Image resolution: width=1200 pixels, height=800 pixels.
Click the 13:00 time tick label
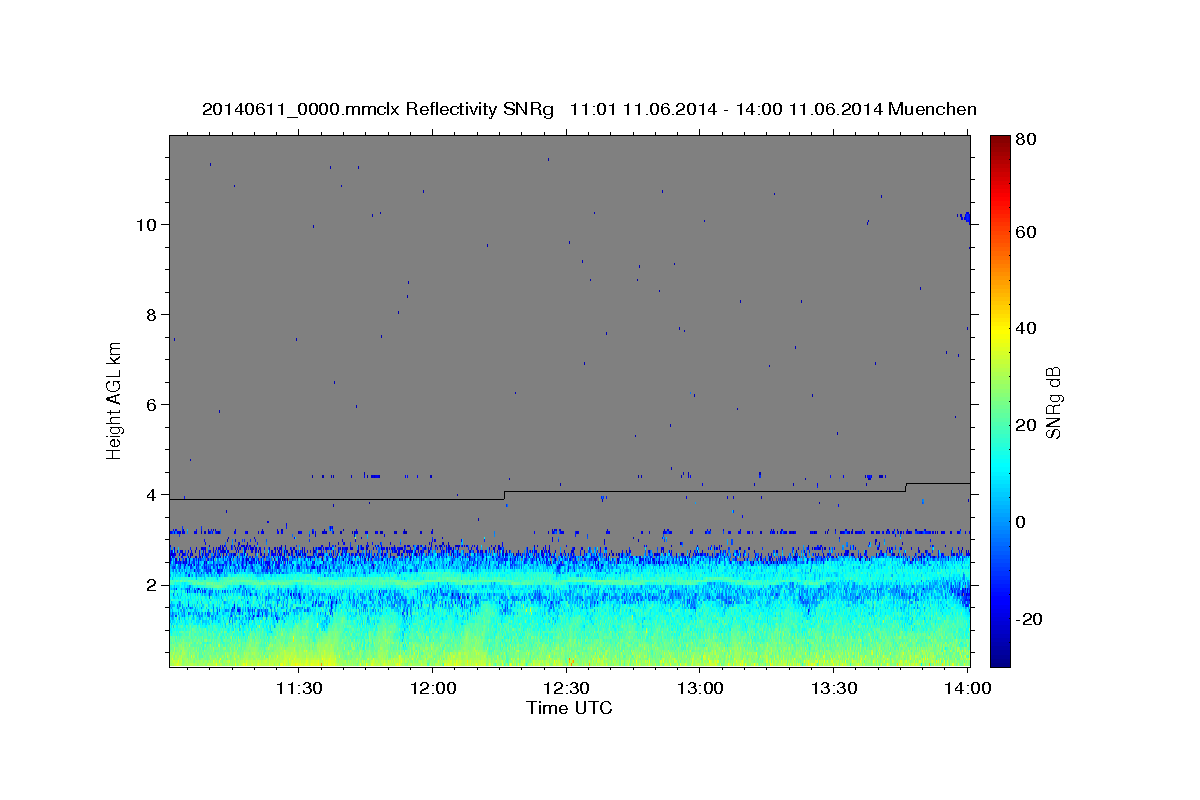[x=701, y=688]
